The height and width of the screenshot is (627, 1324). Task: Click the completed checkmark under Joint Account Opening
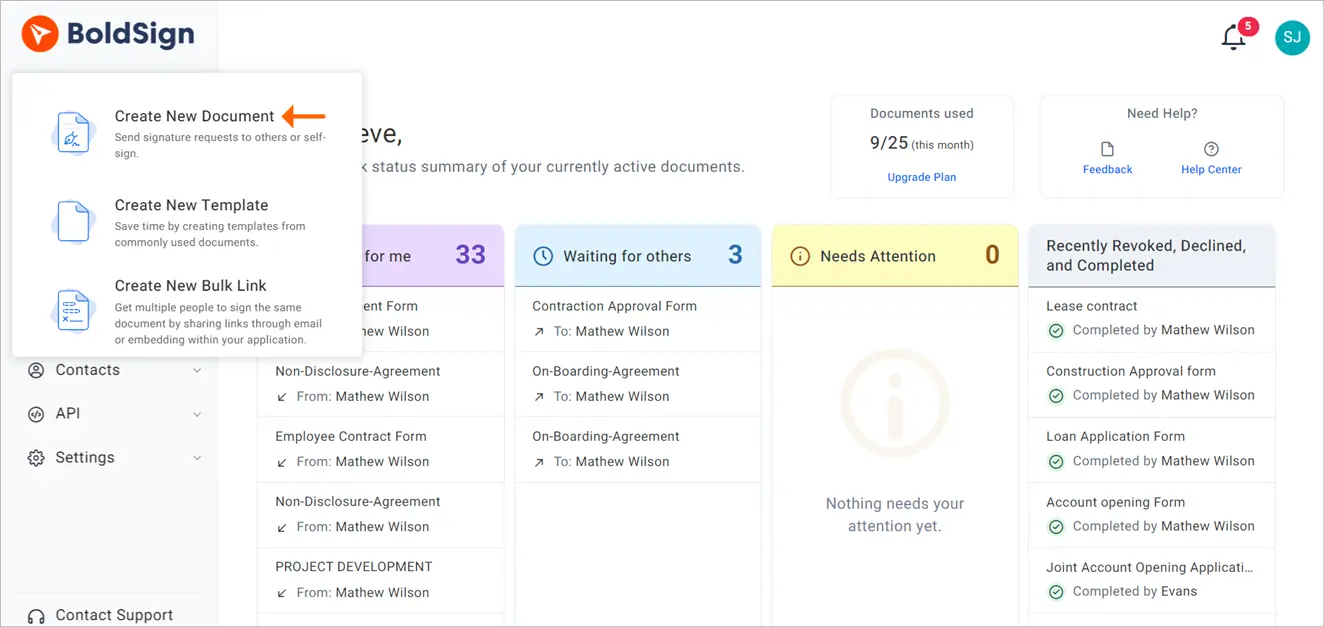tap(1055, 592)
